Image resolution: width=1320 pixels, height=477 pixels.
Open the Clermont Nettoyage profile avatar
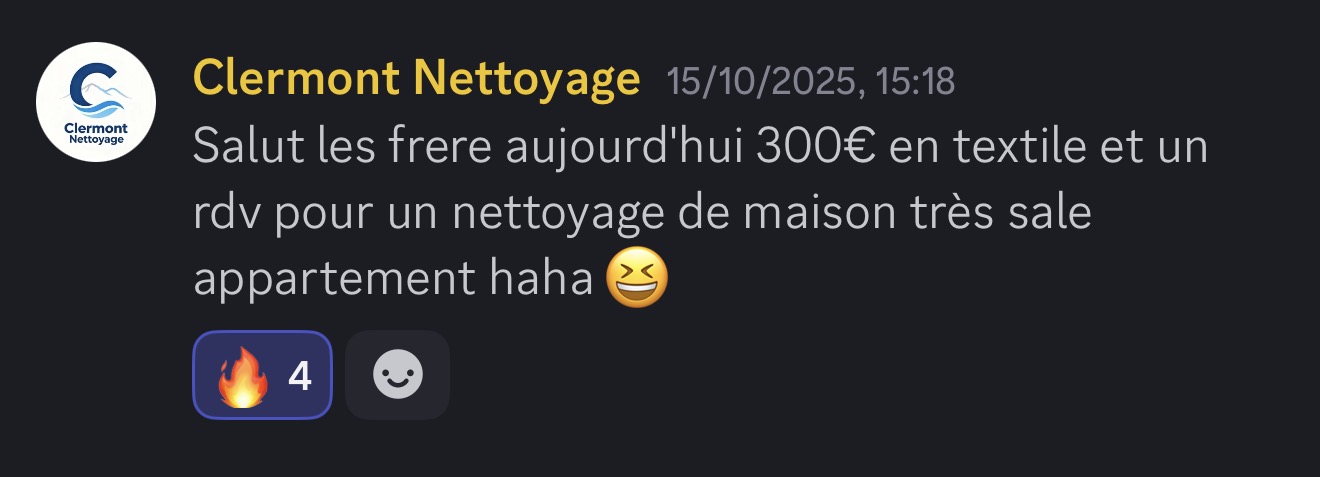96,102
